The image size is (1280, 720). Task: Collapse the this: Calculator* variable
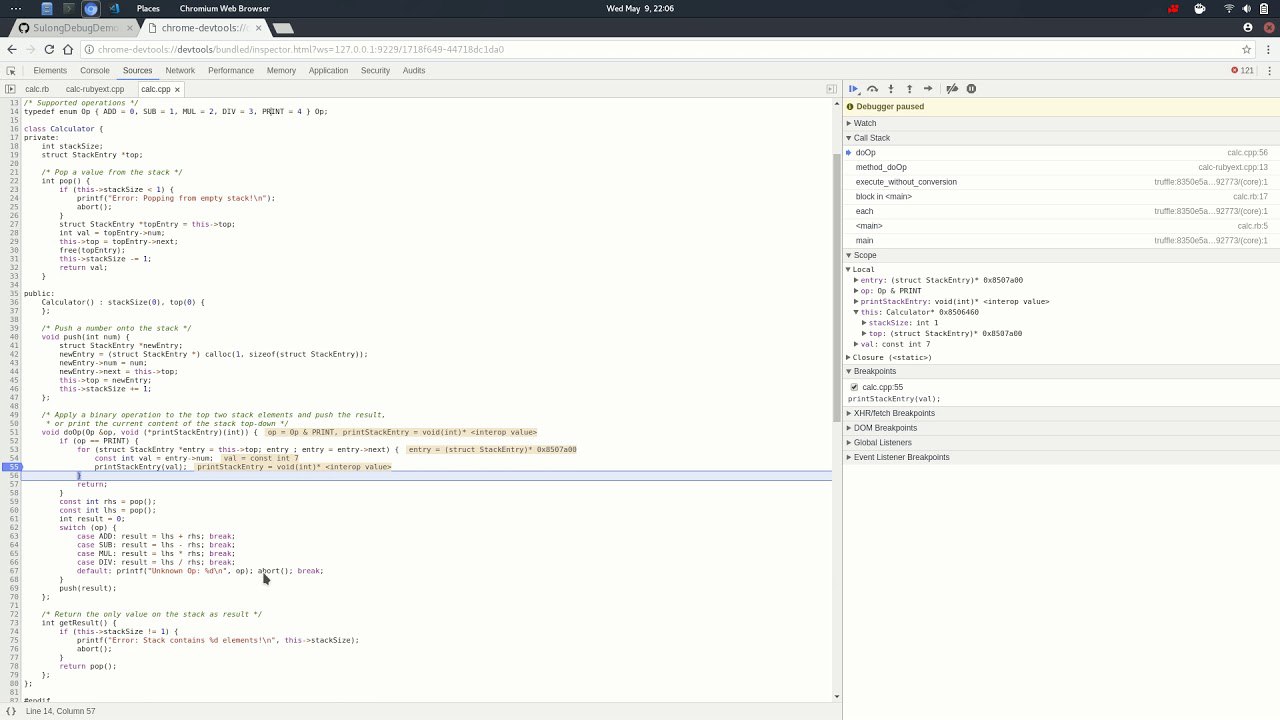857,312
